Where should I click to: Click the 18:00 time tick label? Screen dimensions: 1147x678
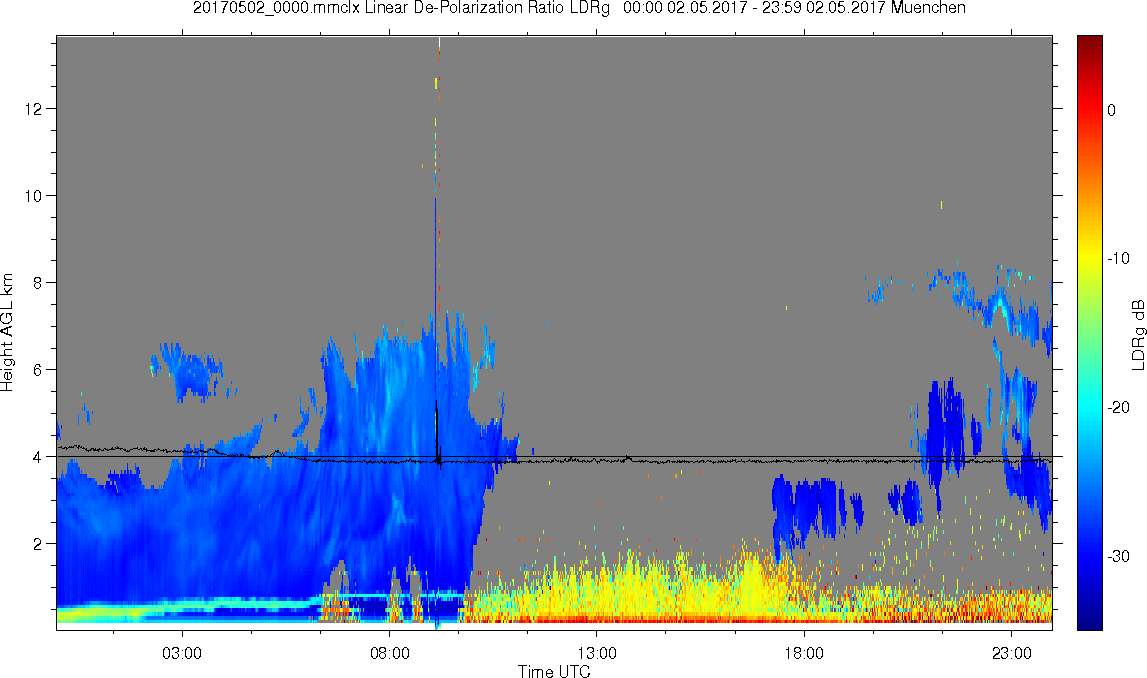click(x=804, y=652)
